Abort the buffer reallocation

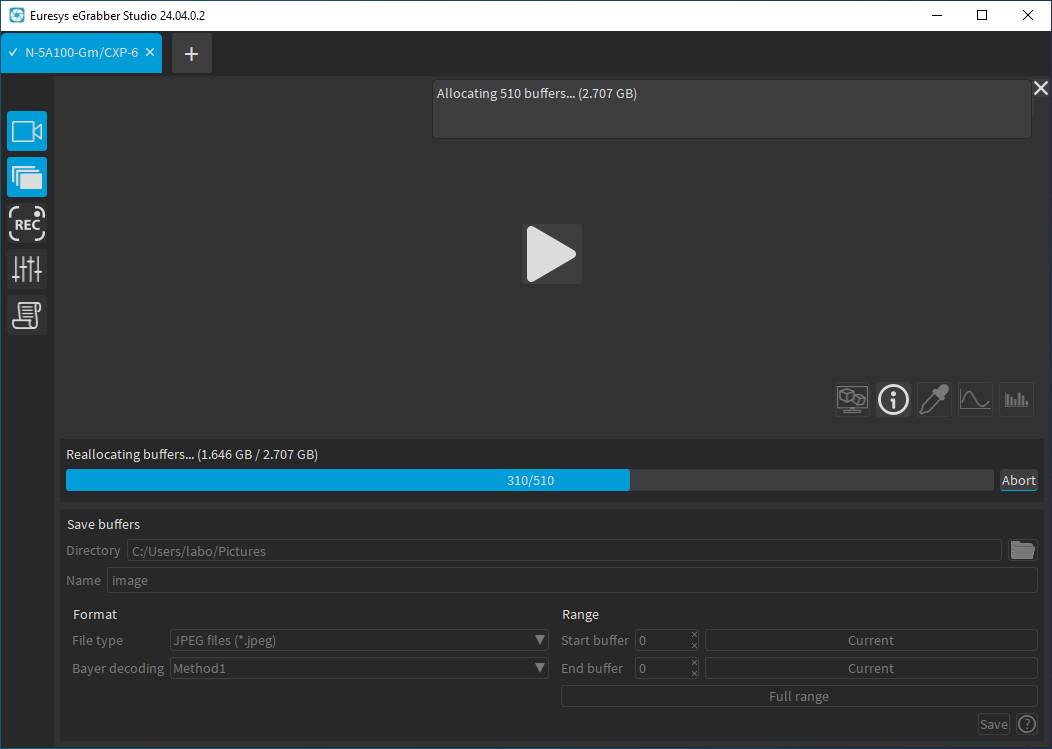(x=1018, y=480)
